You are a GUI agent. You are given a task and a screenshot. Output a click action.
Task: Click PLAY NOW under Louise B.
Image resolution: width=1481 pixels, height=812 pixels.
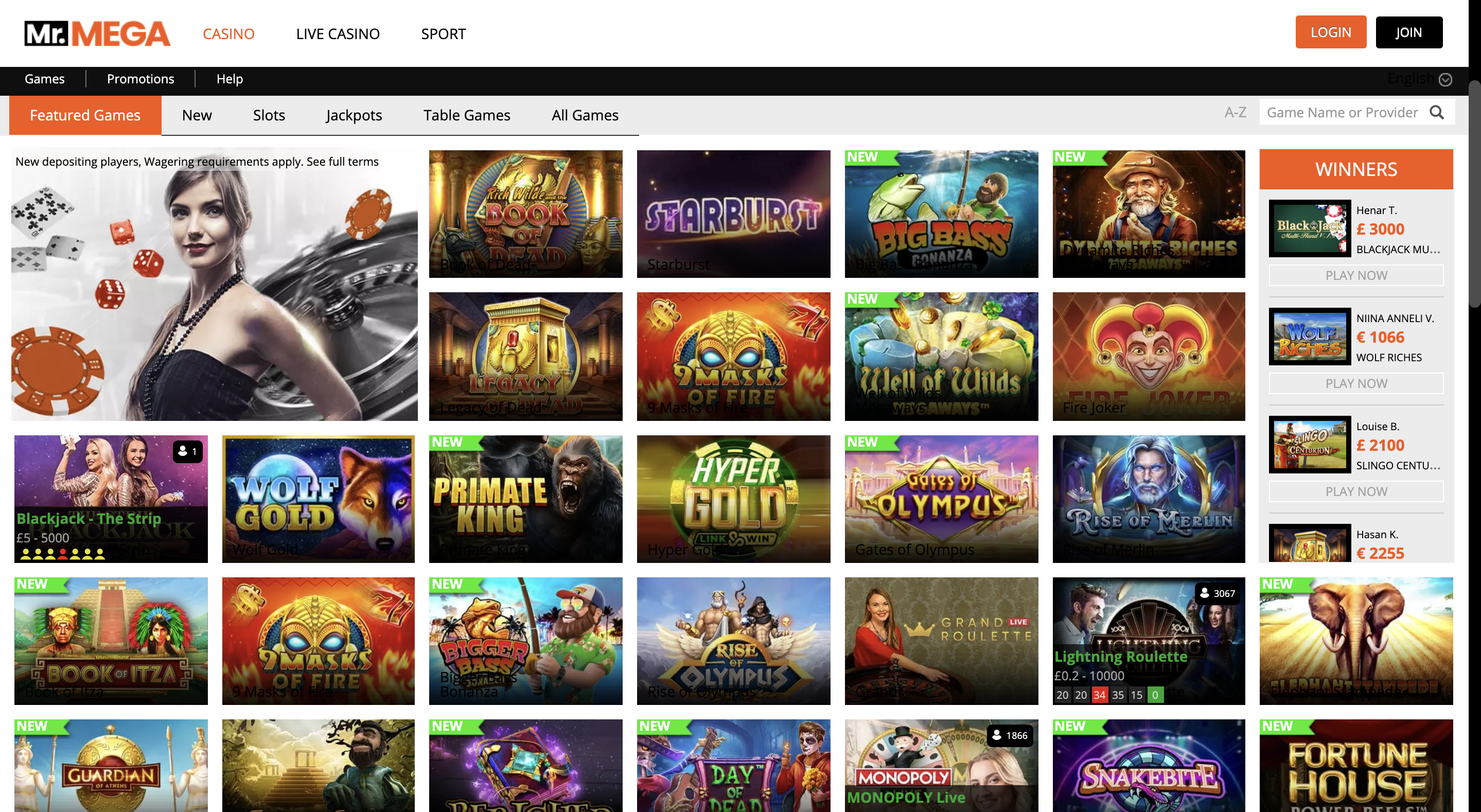(1355, 492)
